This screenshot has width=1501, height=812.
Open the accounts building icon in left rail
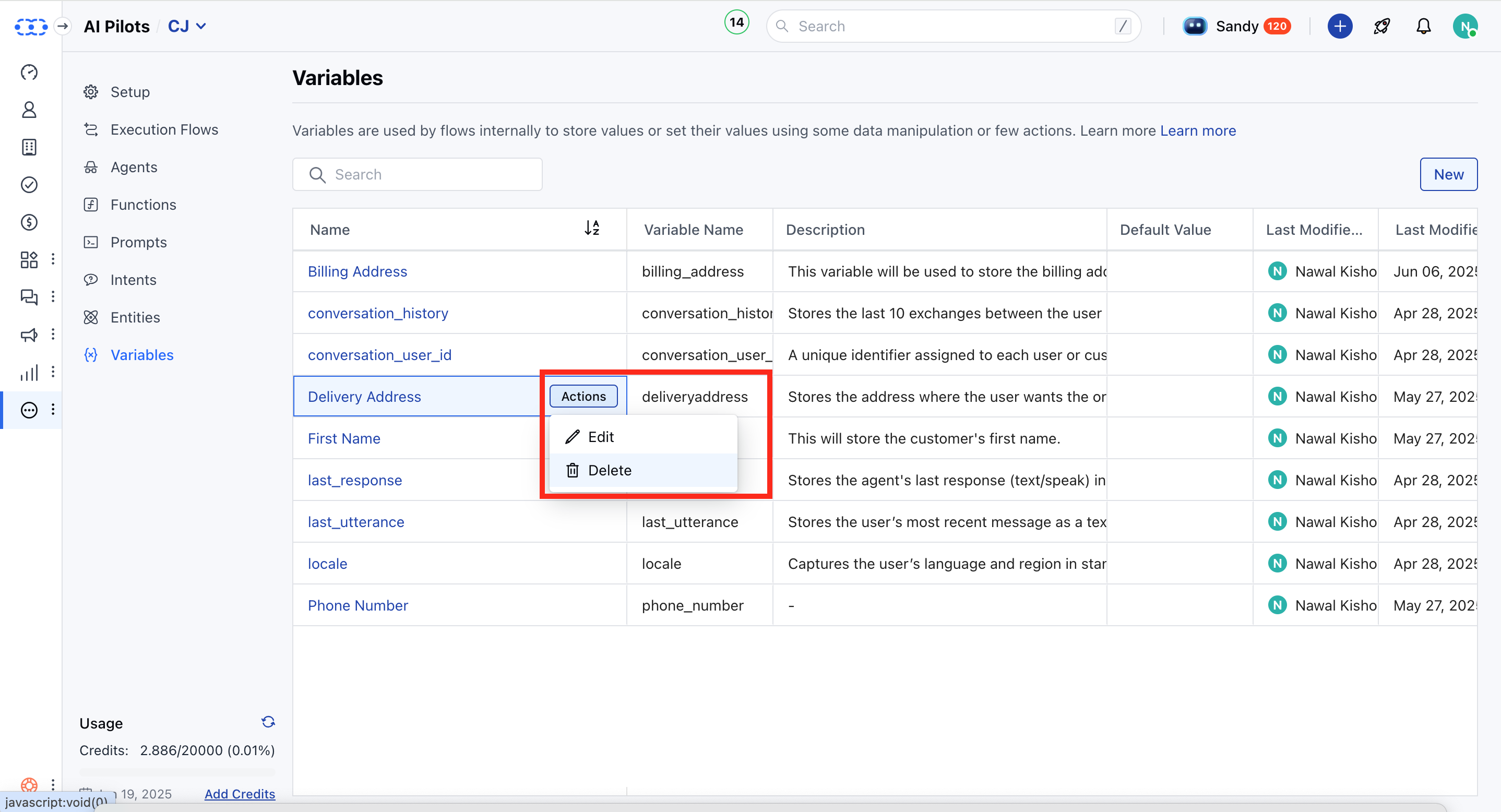tap(29, 147)
